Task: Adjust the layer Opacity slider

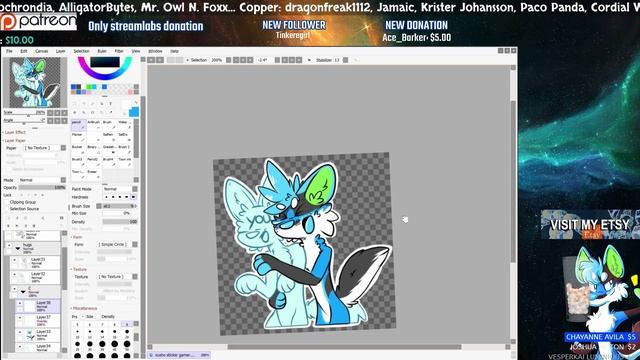Action: pyautogui.click(x=42, y=188)
